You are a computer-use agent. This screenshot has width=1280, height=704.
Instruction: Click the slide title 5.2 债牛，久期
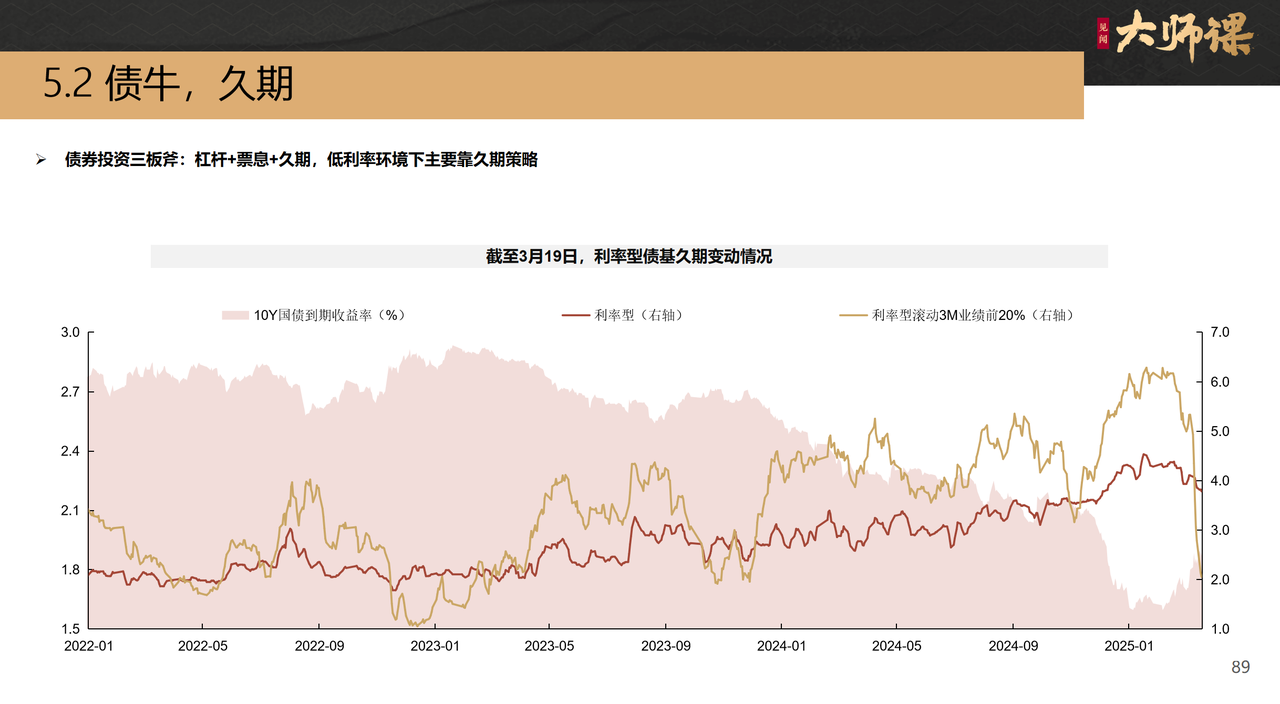[x=168, y=85]
